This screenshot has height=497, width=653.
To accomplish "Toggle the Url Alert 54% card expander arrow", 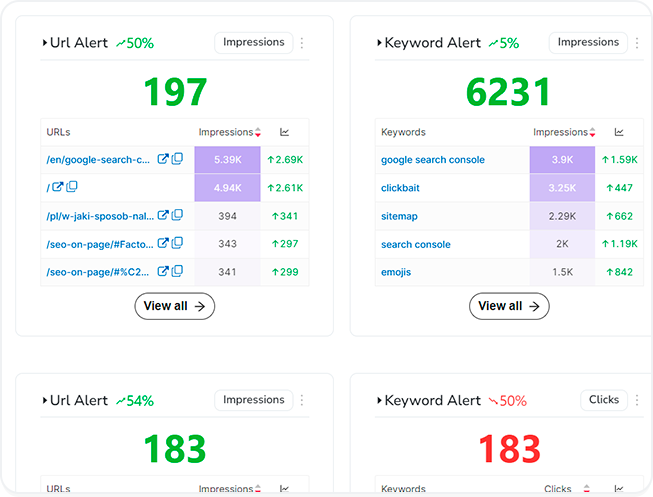I will pyautogui.click(x=45, y=400).
